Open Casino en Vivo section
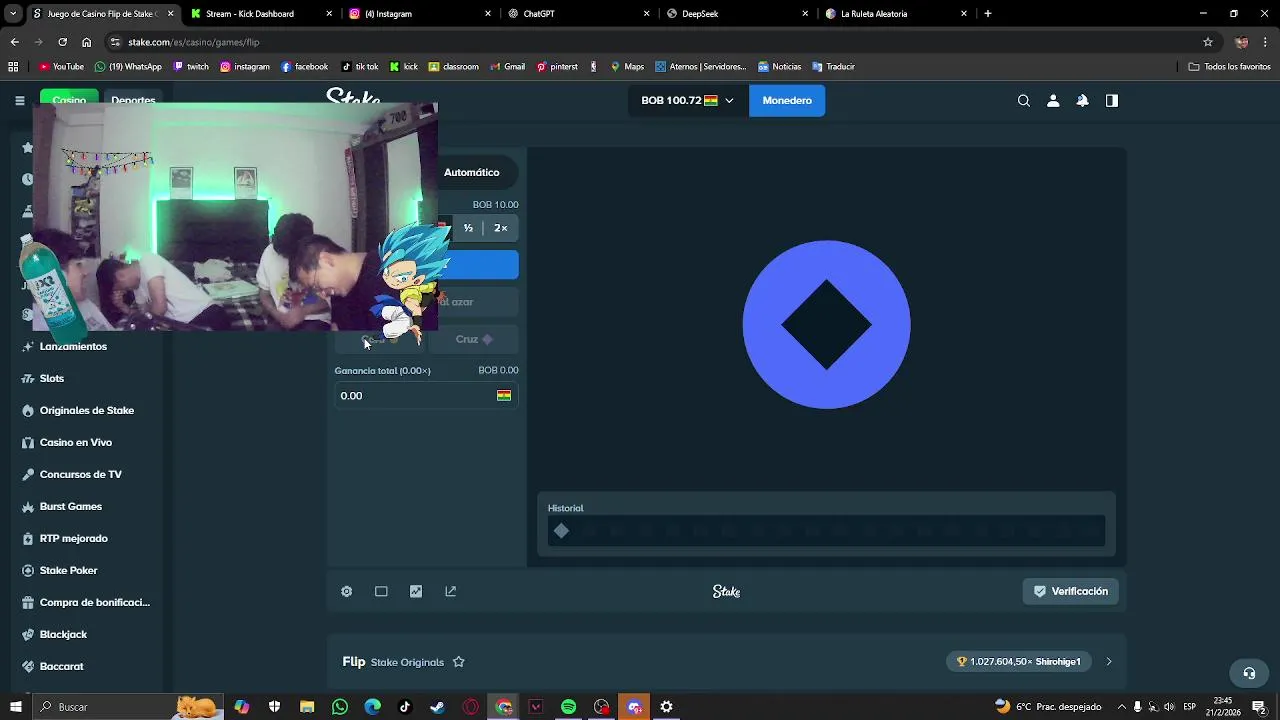 point(76,442)
